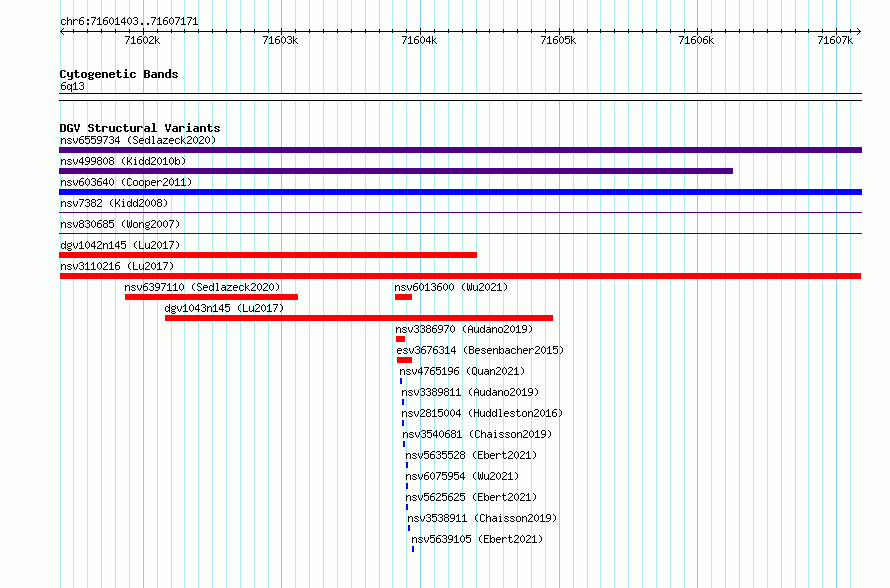890x588 pixels.
Task: Select the dgv1043n145 (Lu2017) red bar
Action: [359, 318]
